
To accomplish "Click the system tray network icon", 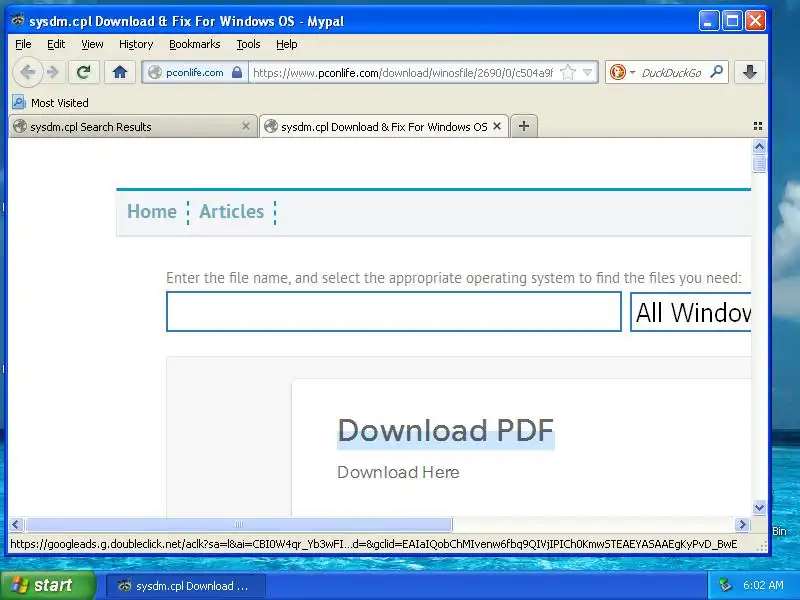I will pyautogui.click(x=725, y=585).
